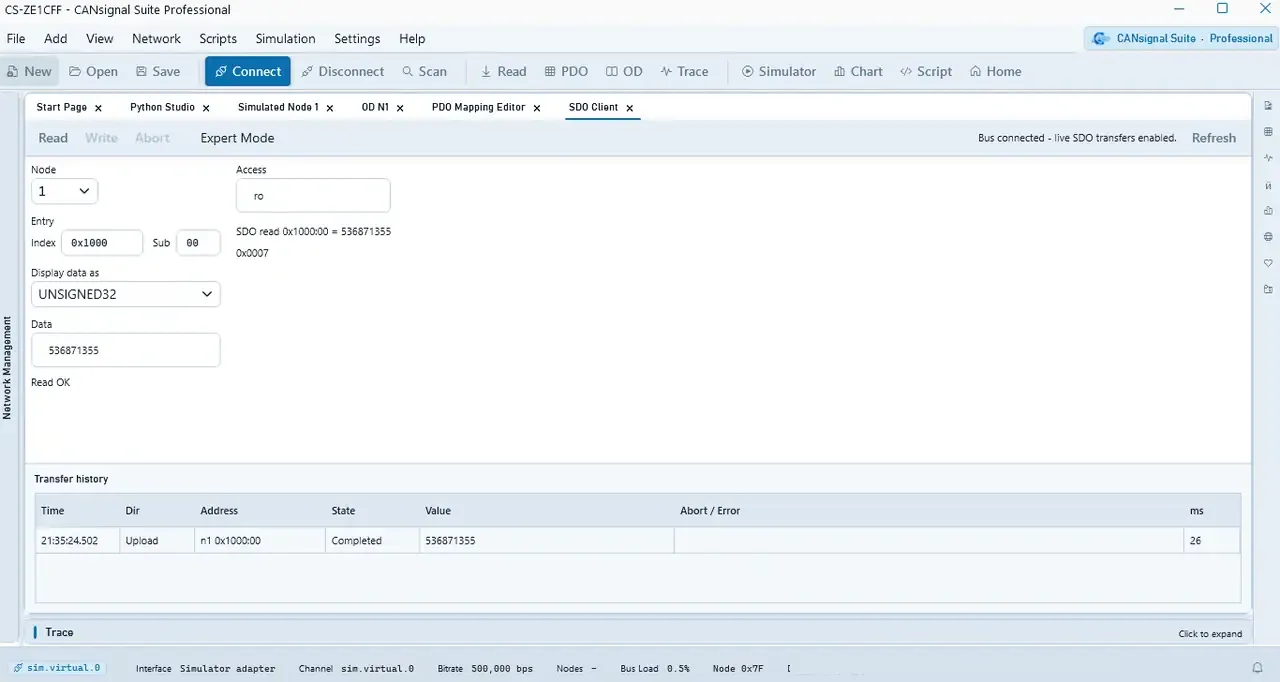Click the bar chart icon in right sidebar
1280x682 pixels.
coord(1268,211)
